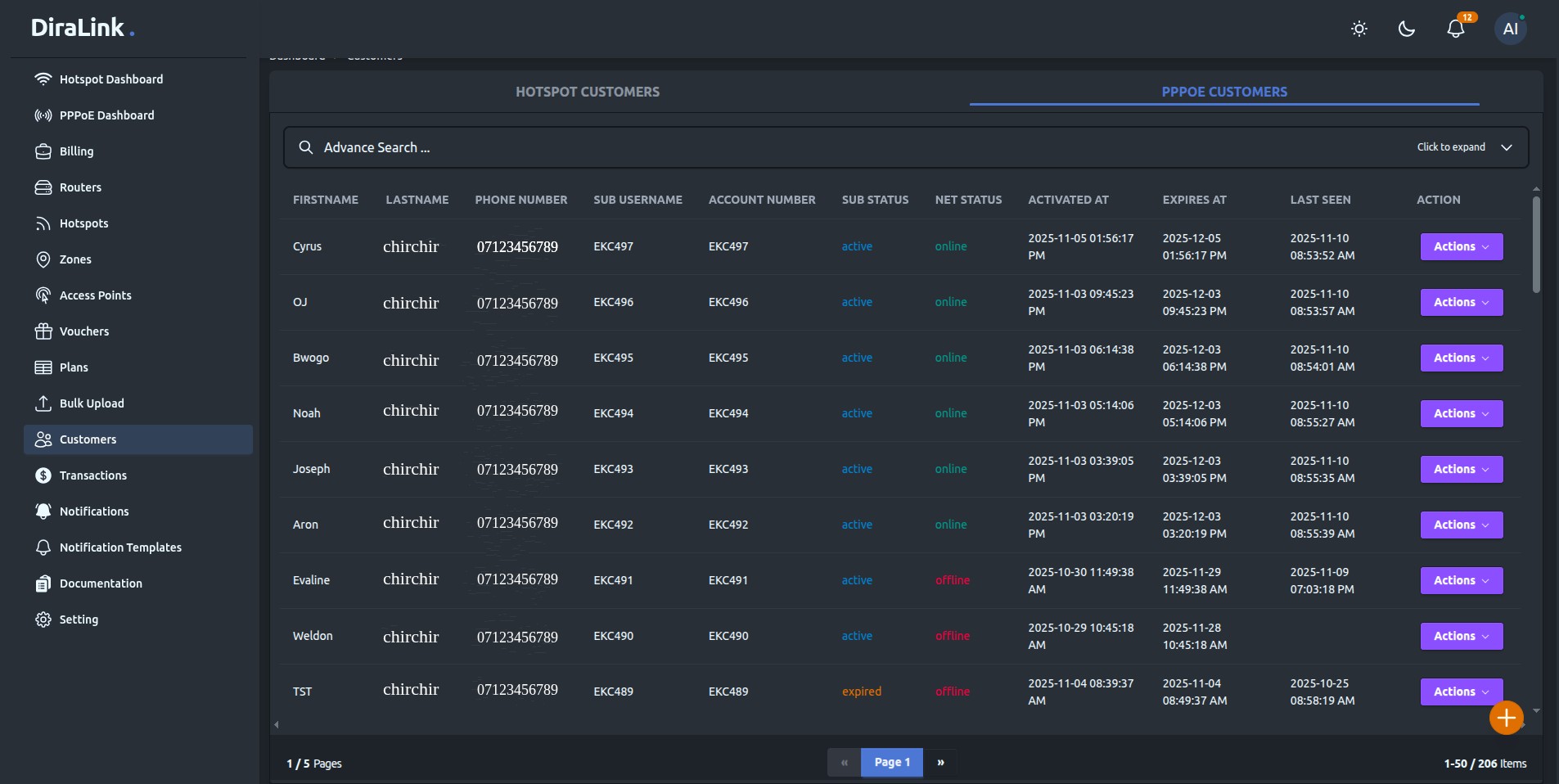The image size is (1559, 784).
Task: Enable dark mode with moon toggle
Action: (x=1406, y=28)
